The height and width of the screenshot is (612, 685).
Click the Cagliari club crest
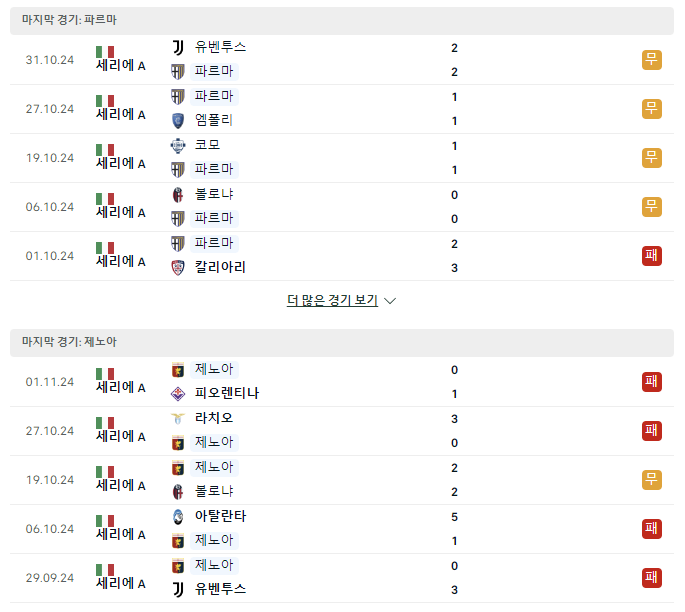(x=178, y=268)
